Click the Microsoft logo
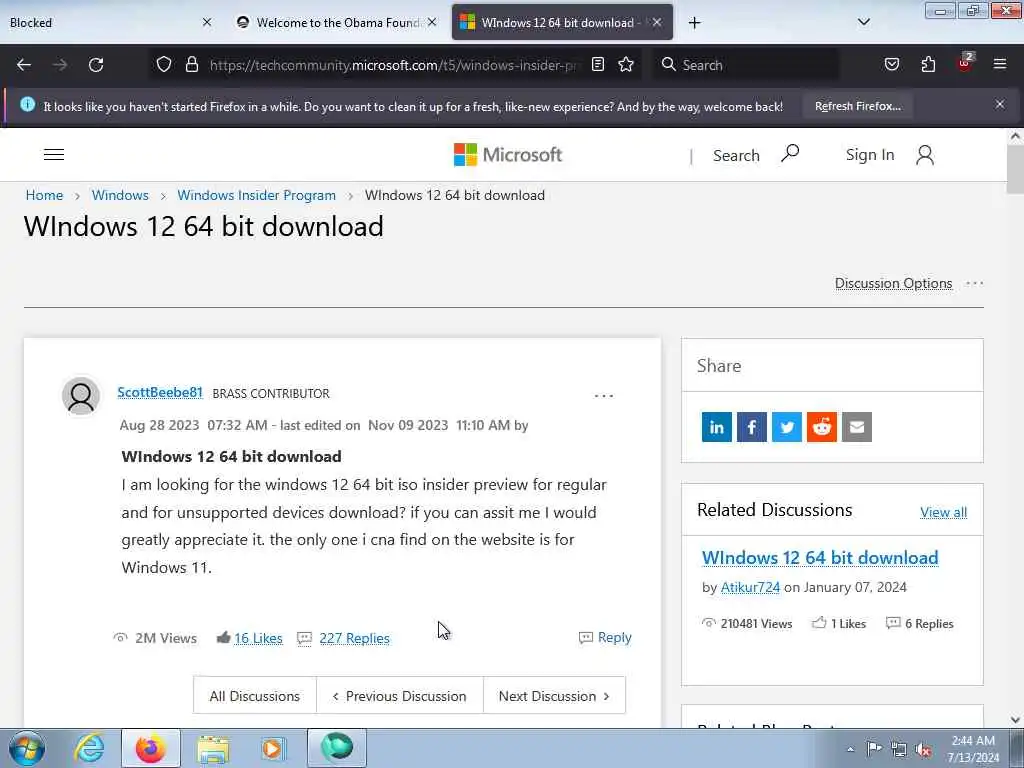The image size is (1024, 768). 507,155
